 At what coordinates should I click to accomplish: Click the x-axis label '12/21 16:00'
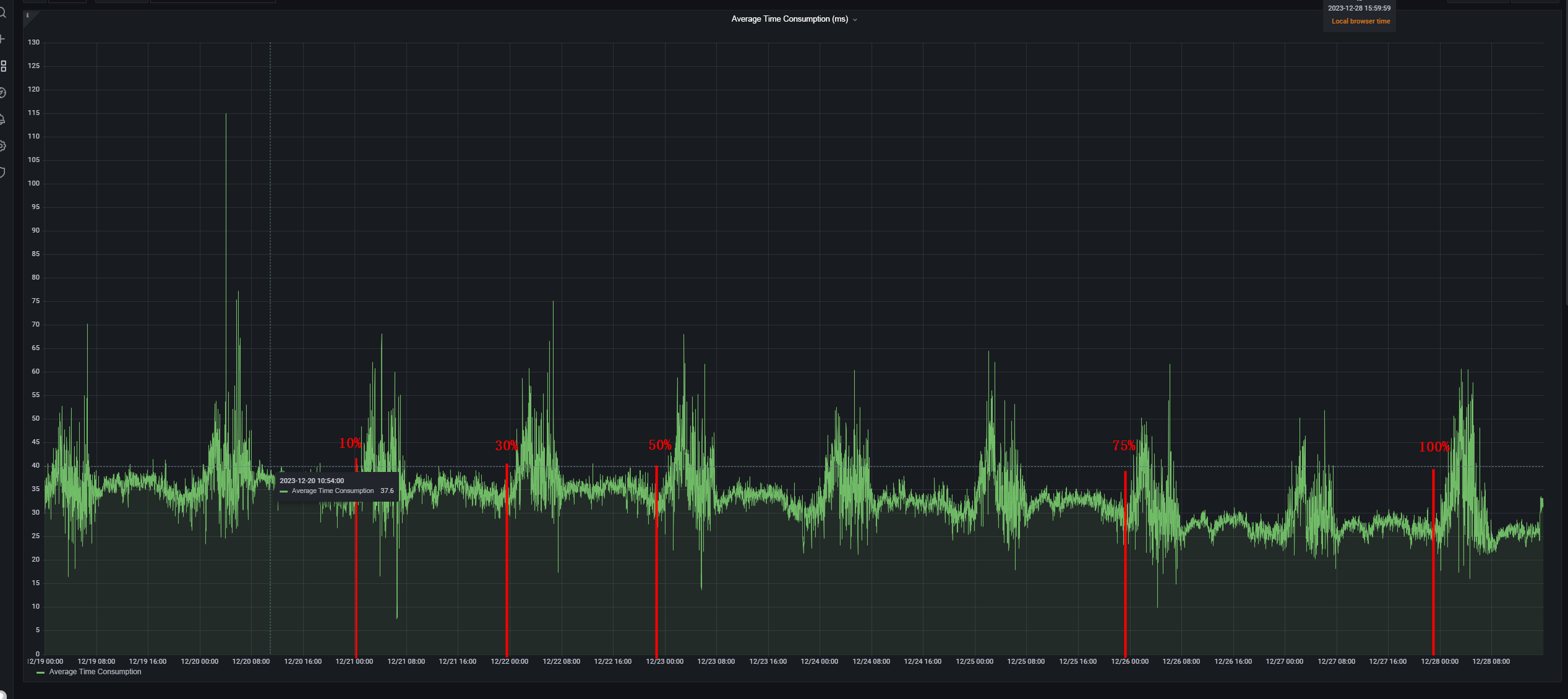tap(457, 662)
